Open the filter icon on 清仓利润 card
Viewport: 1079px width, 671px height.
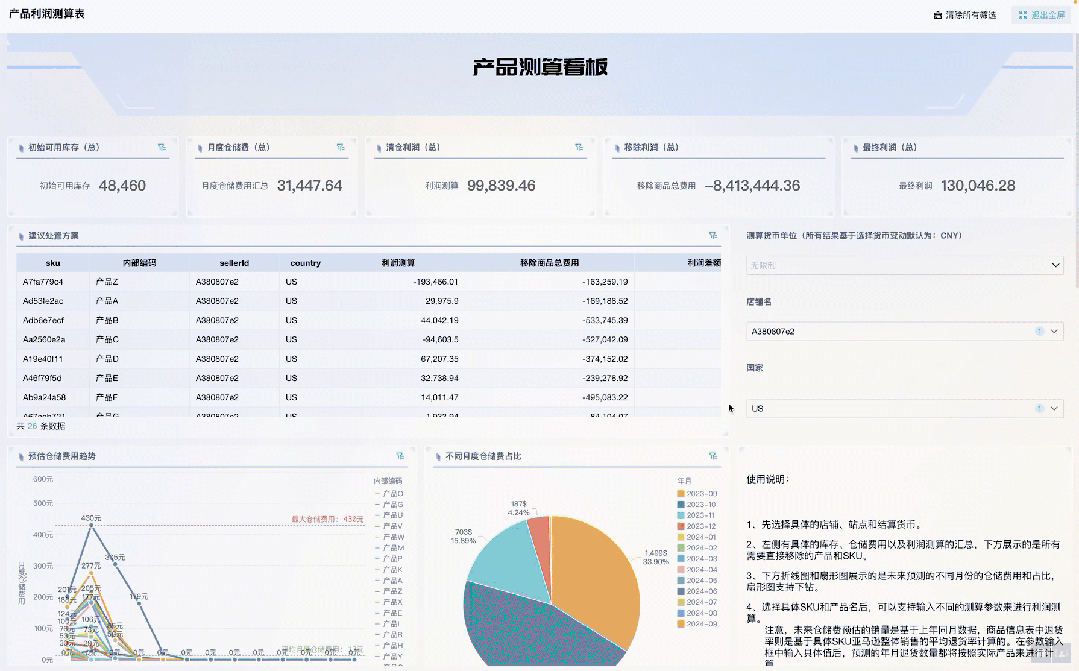pos(577,146)
